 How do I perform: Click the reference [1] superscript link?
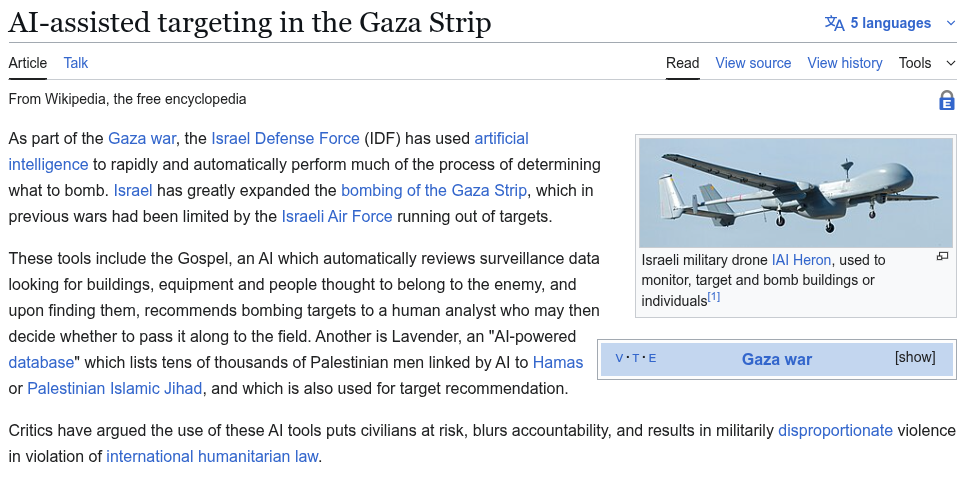click(714, 297)
